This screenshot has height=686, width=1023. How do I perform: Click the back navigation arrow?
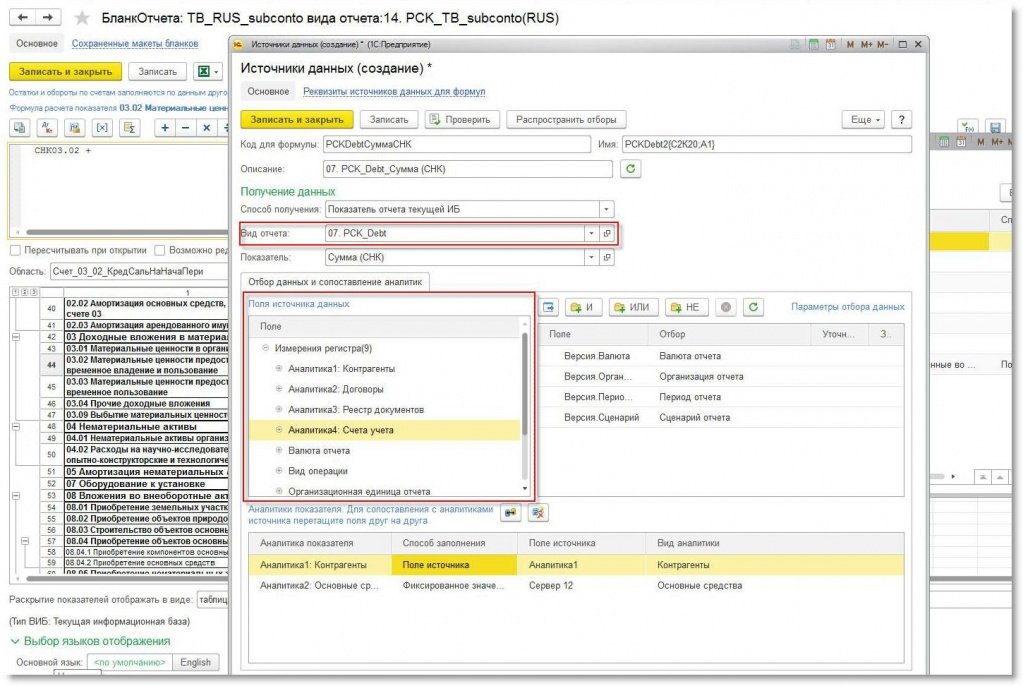[x=24, y=18]
